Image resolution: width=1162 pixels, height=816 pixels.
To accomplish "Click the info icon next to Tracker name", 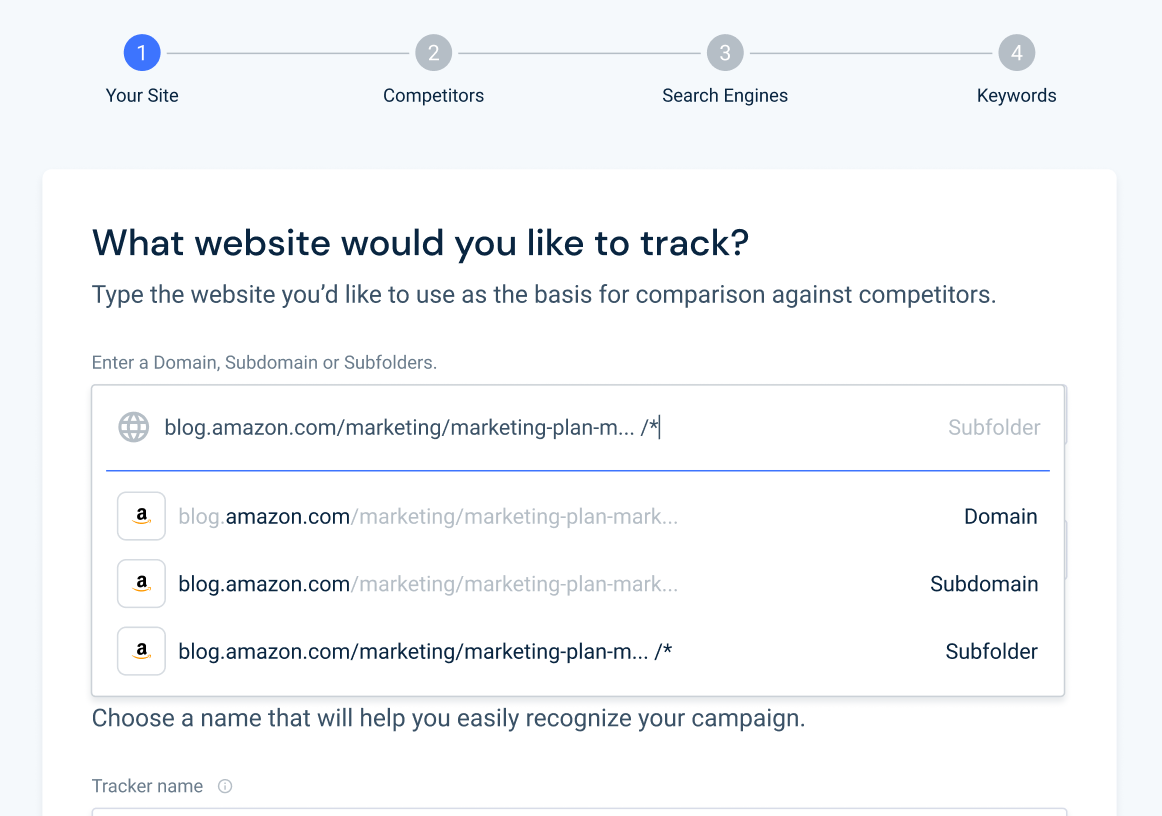I will point(225,786).
